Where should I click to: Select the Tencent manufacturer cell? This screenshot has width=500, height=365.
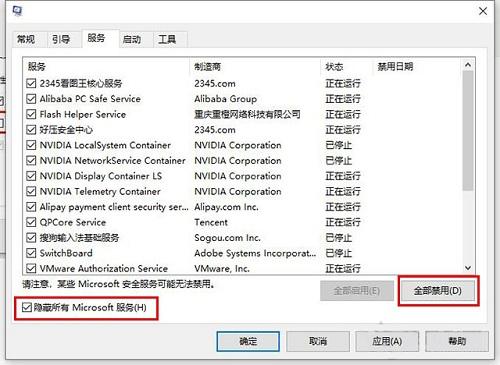tap(211, 222)
